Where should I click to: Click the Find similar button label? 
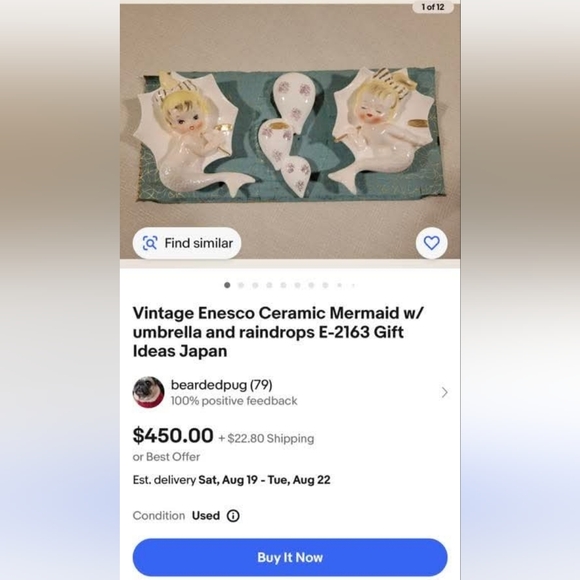point(199,243)
